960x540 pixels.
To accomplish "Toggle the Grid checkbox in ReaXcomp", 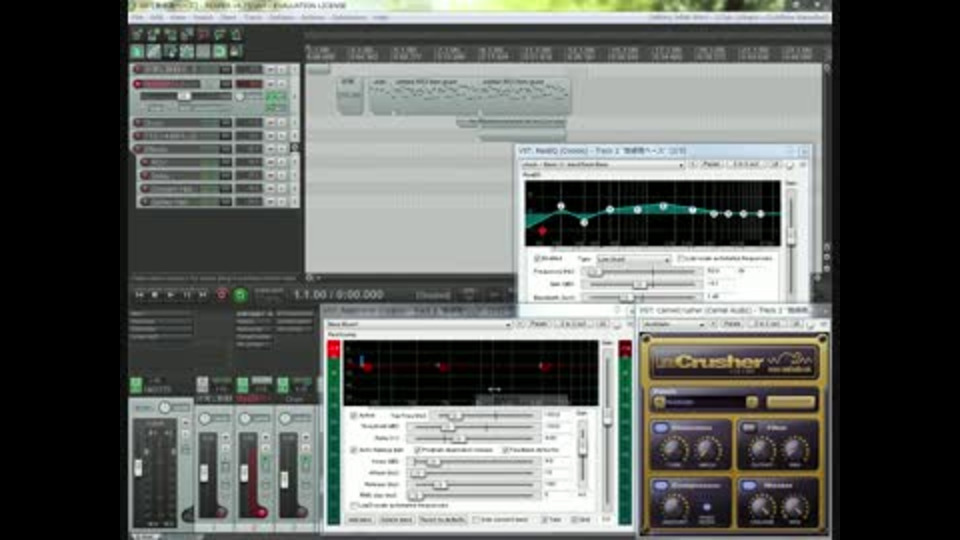I will [574, 520].
